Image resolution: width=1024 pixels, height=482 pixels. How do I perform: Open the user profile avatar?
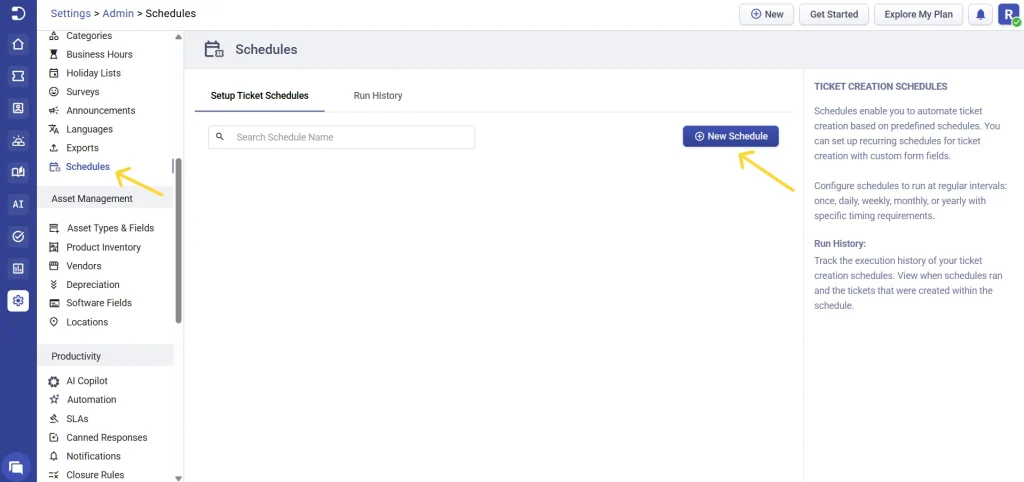coord(1008,14)
